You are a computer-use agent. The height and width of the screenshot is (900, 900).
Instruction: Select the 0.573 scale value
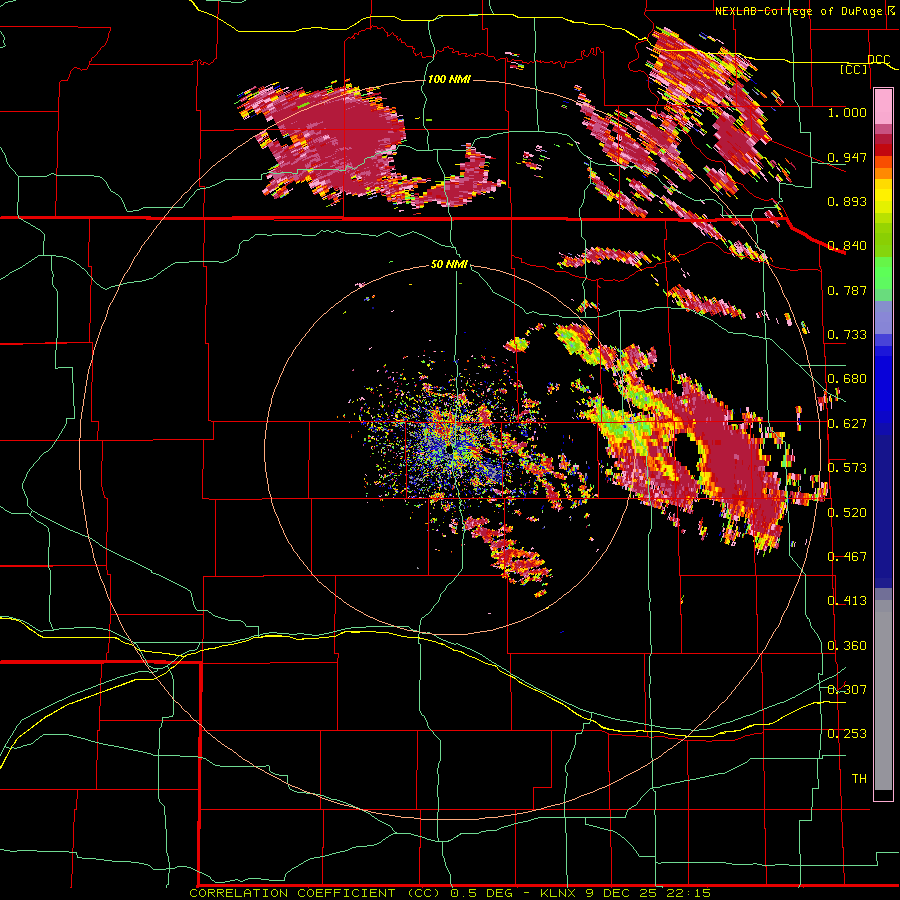click(x=847, y=468)
